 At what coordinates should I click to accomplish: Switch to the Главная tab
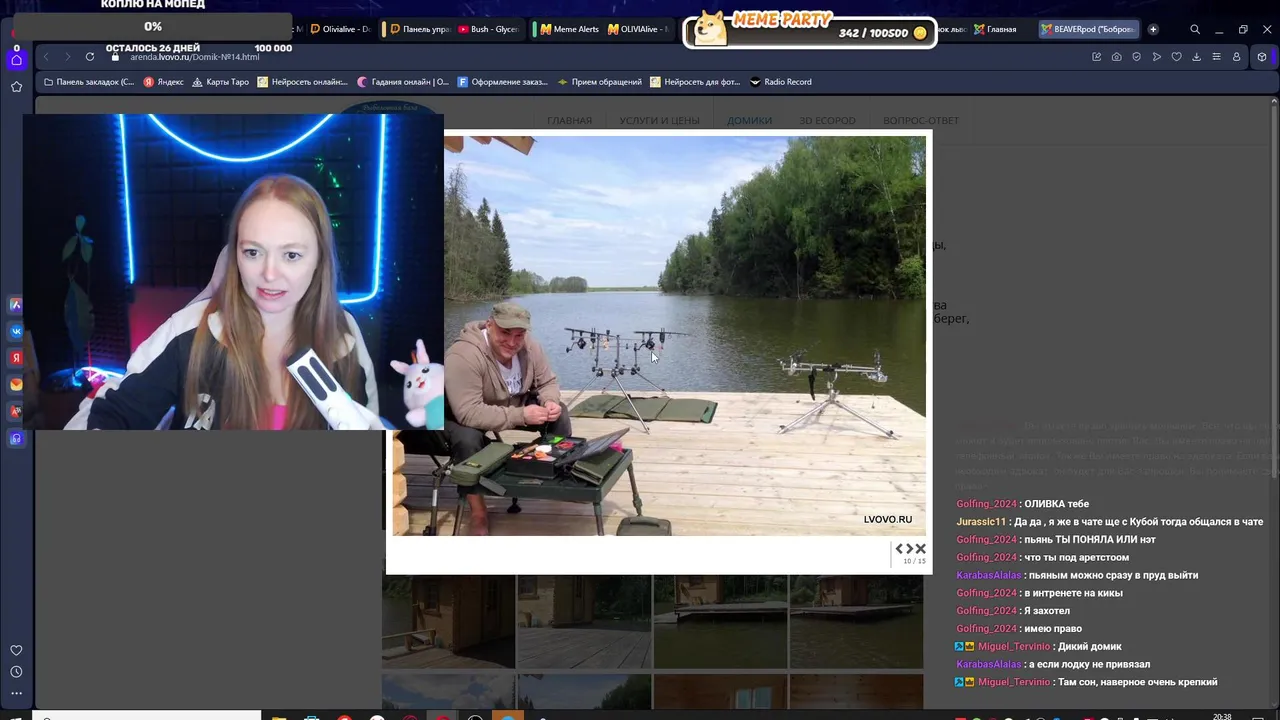pos(996,29)
